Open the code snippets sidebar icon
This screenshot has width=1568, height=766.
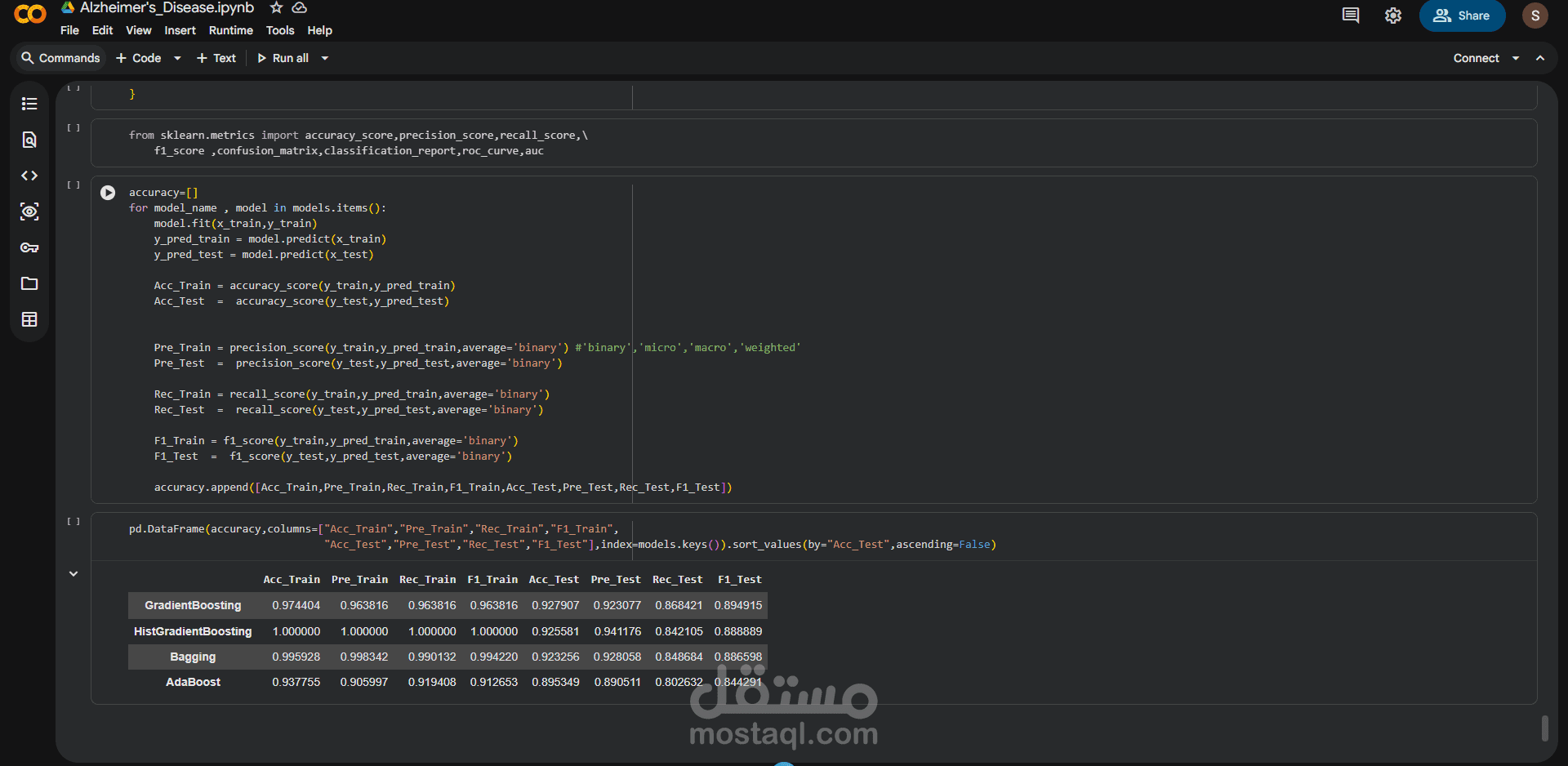point(29,176)
